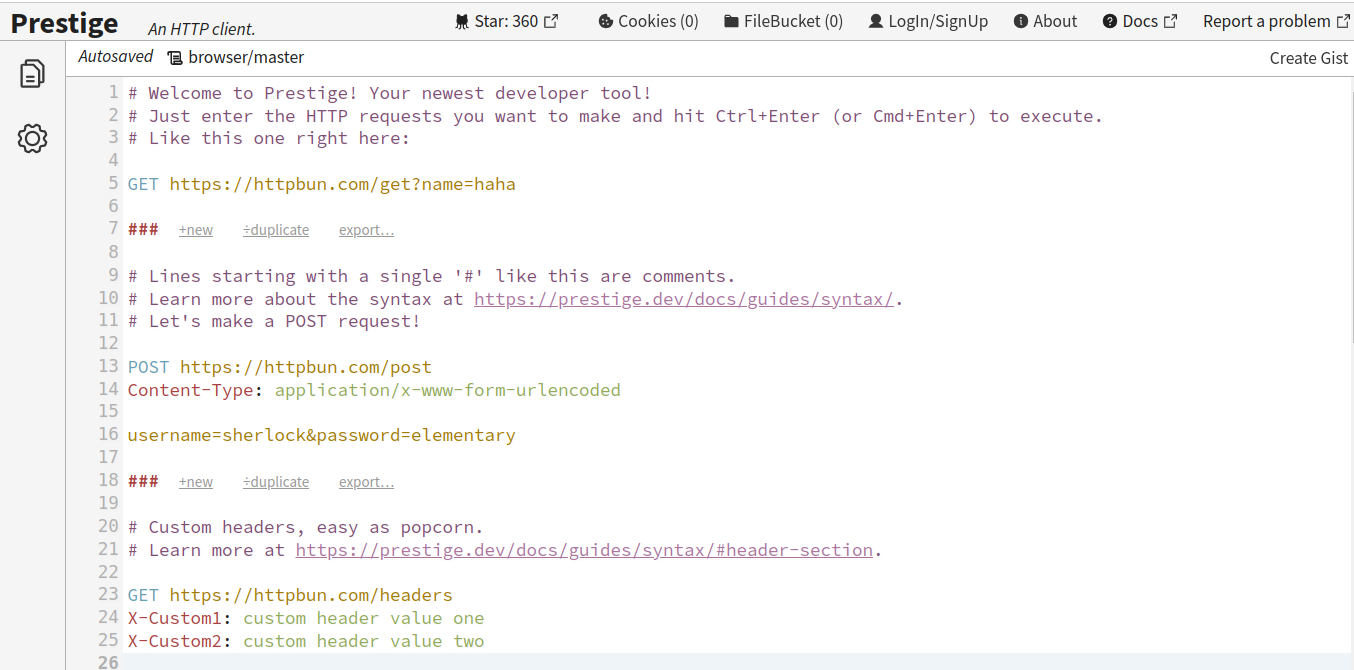Click the POST https://httpbun.com/post line
The image size is (1354, 670).
pyautogui.click(x=280, y=367)
